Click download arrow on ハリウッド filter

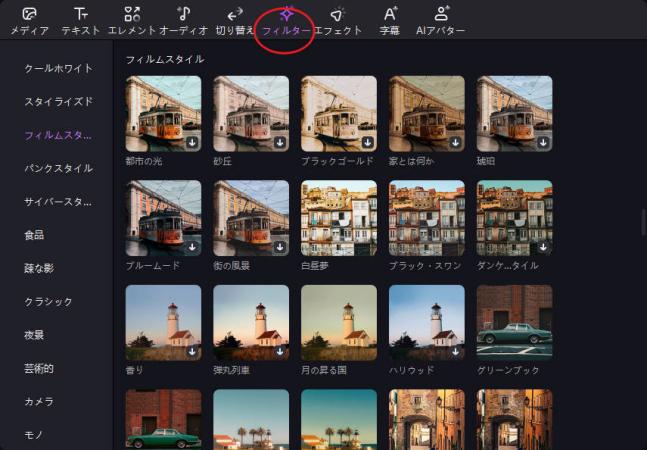coord(456,352)
